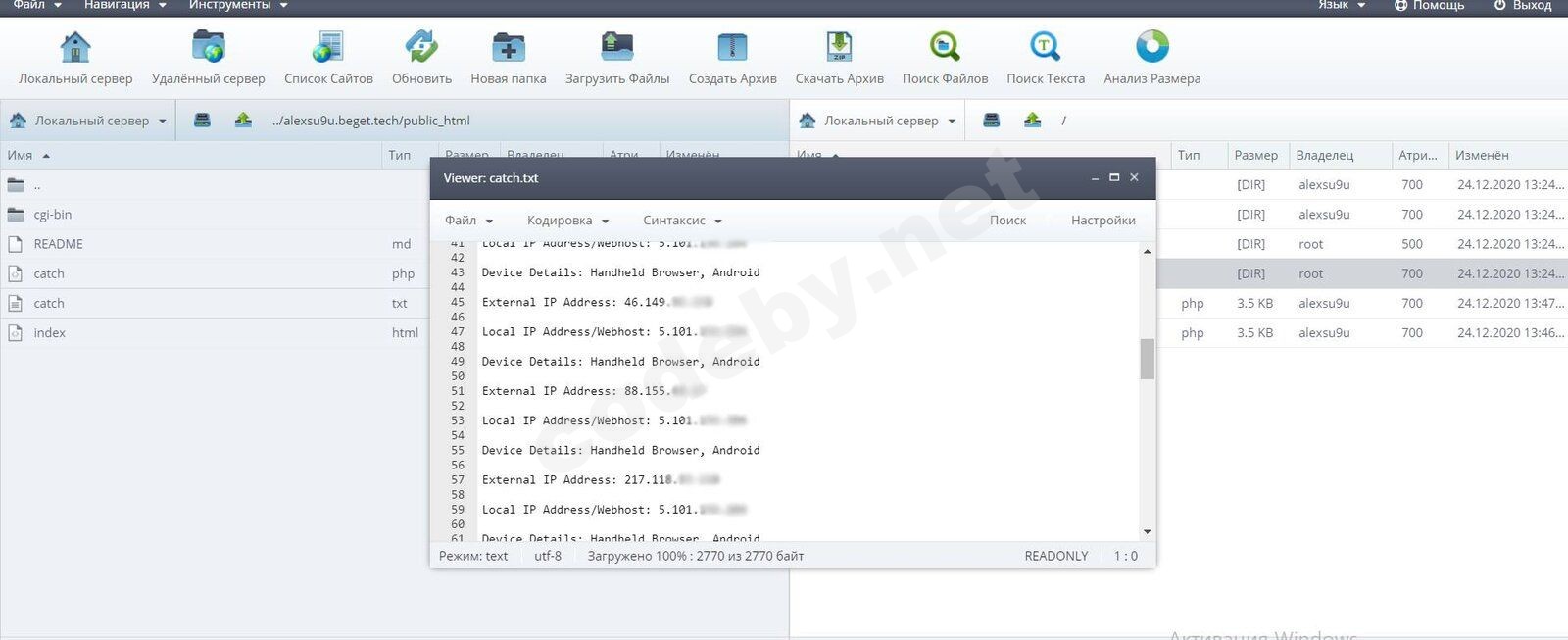The width and height of the screenshot is (1568, 640).
Task: Click the left panel public_html path field
Action: [x=371, y=121]
